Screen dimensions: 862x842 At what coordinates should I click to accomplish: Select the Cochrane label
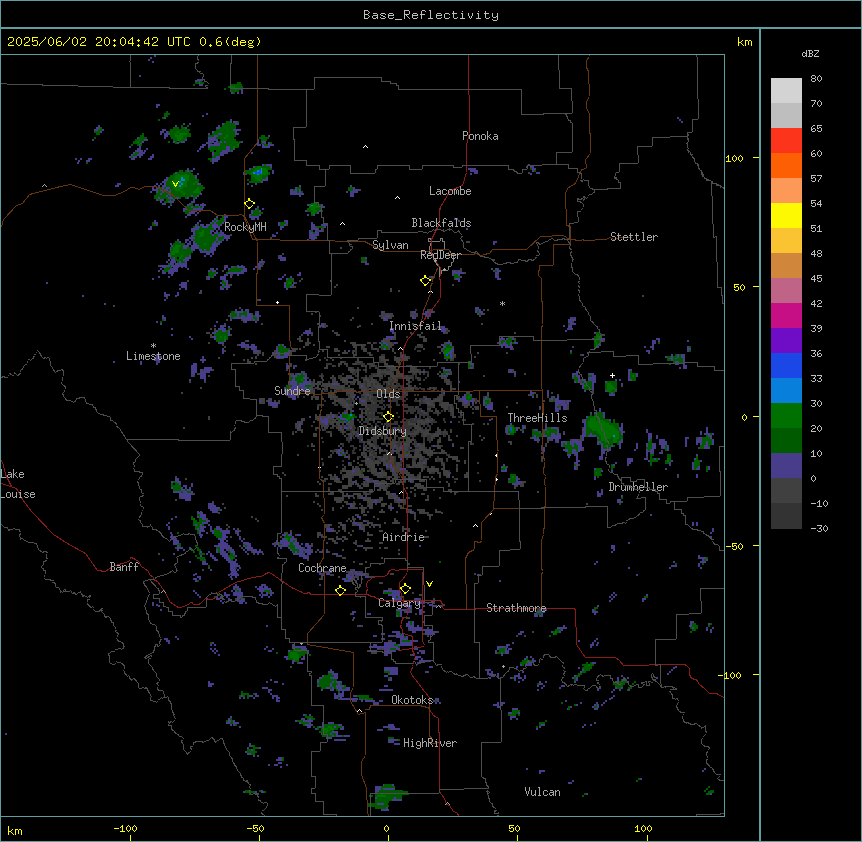point(322,568)
